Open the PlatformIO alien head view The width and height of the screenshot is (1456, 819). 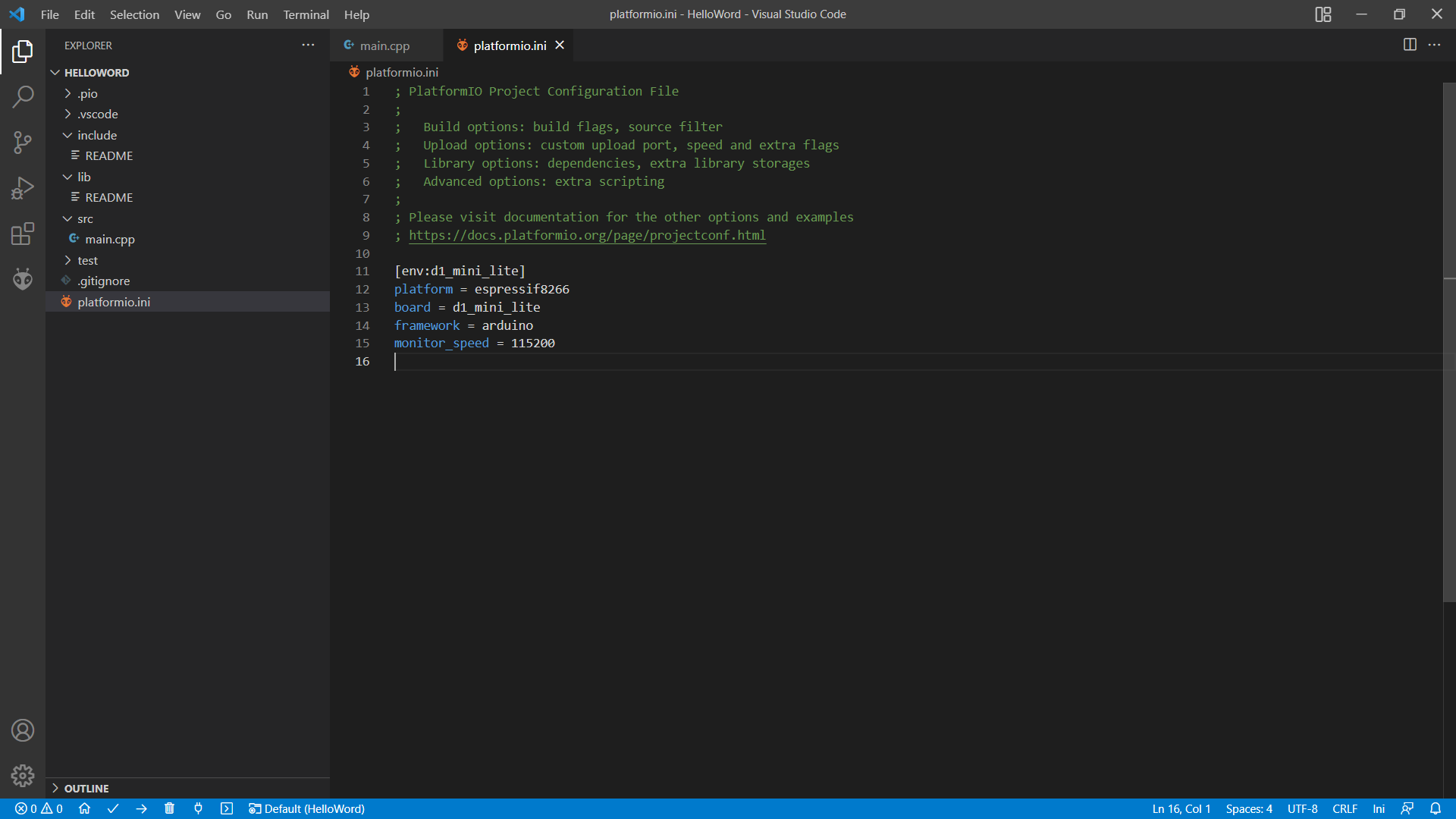[x=23, y=279]
